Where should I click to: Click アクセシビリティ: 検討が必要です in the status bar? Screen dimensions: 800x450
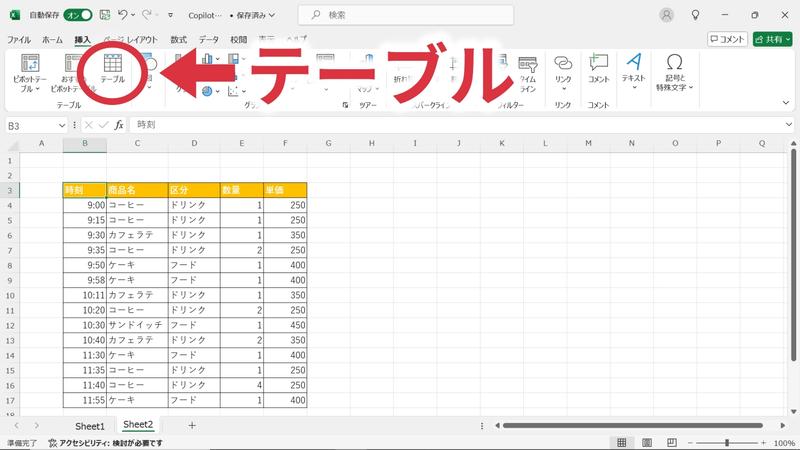click(x=106, y=443)
